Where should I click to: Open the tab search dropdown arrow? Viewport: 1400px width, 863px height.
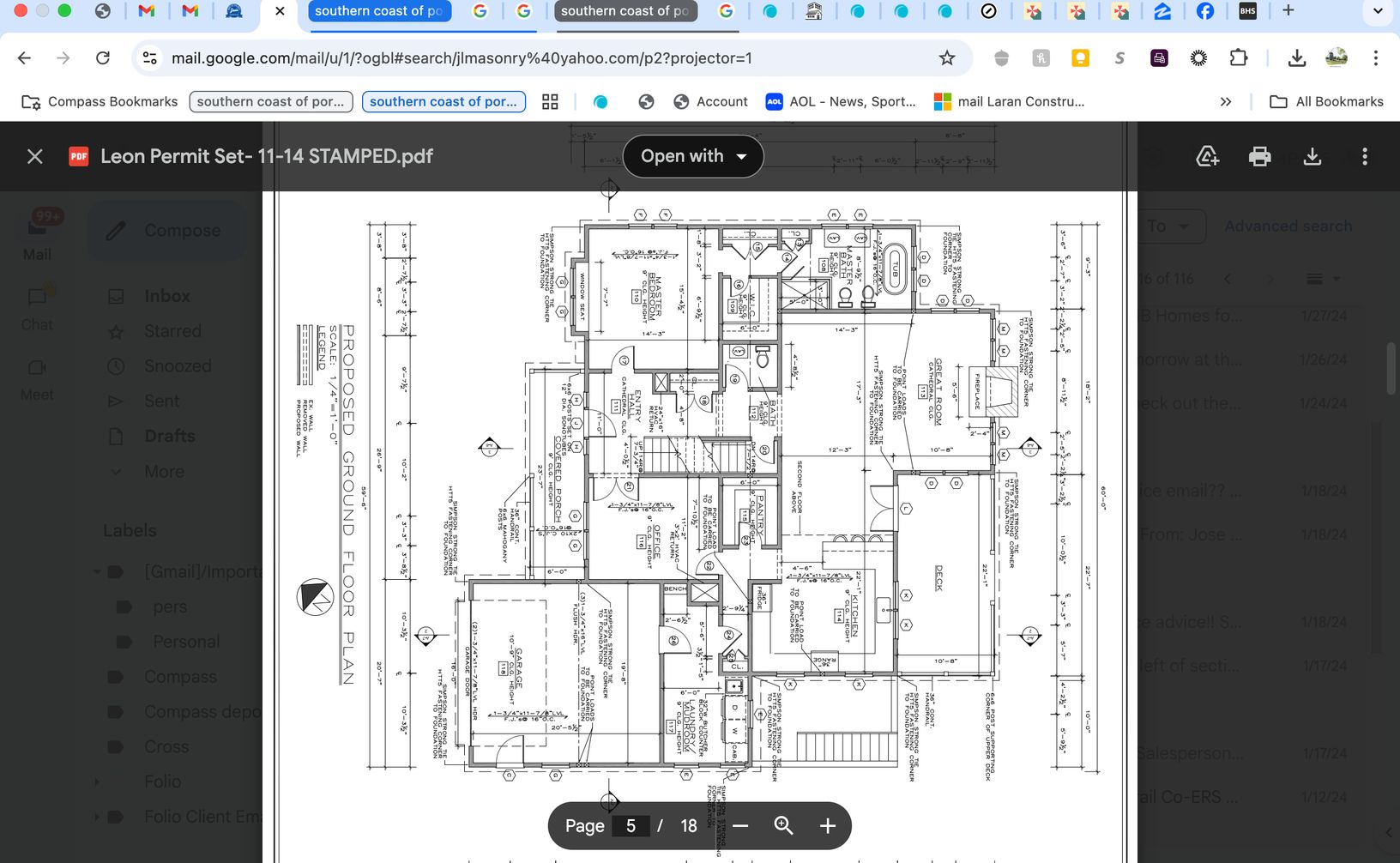coord(1378,11)
